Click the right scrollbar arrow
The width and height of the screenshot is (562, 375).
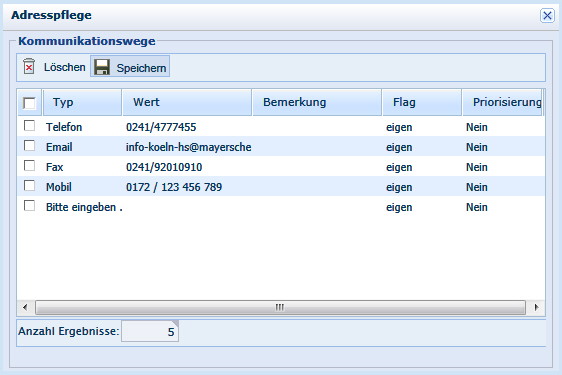pyautogui.click(x=536, y=307)
